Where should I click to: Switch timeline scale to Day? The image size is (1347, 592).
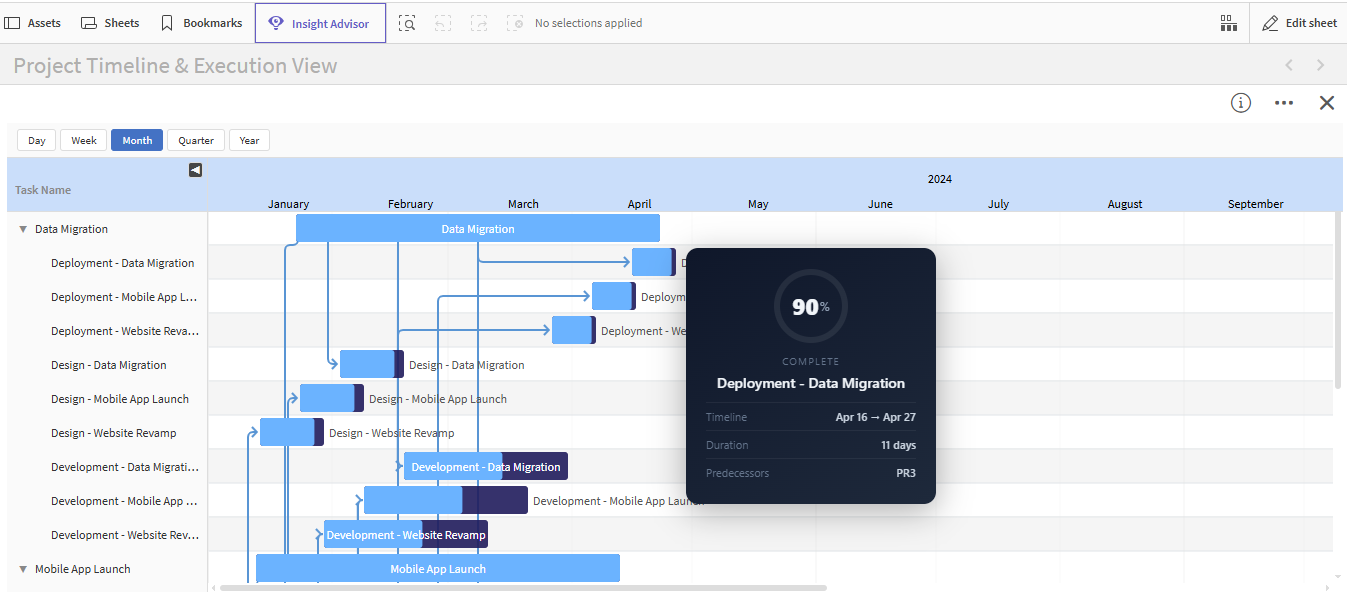coord(37,141)
